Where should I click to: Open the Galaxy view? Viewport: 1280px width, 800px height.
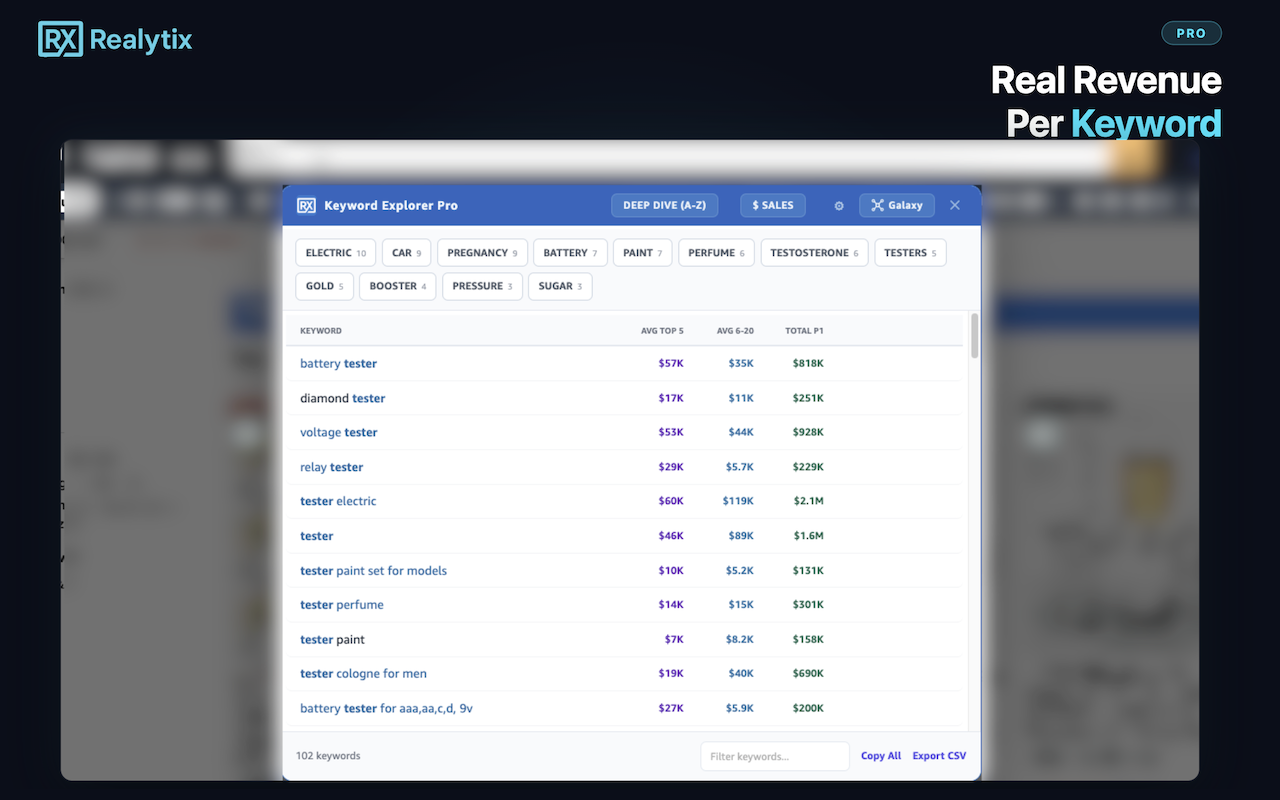(897, 205)
